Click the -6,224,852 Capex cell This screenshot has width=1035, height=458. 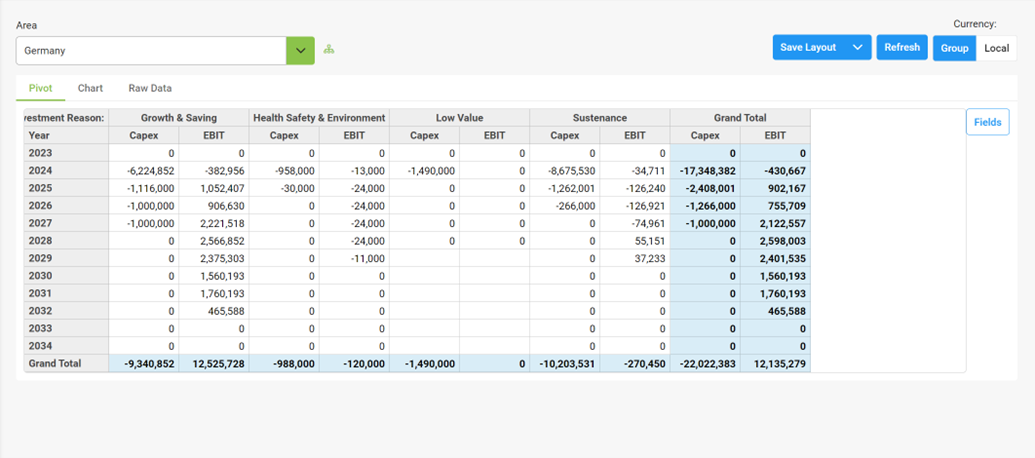tap(144, 170)
